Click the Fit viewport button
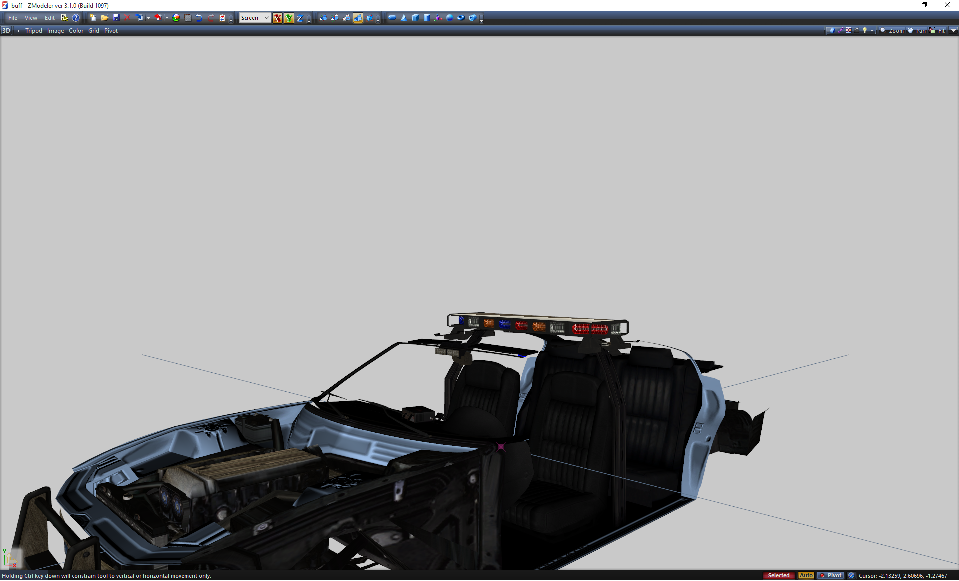 (938, 31)
